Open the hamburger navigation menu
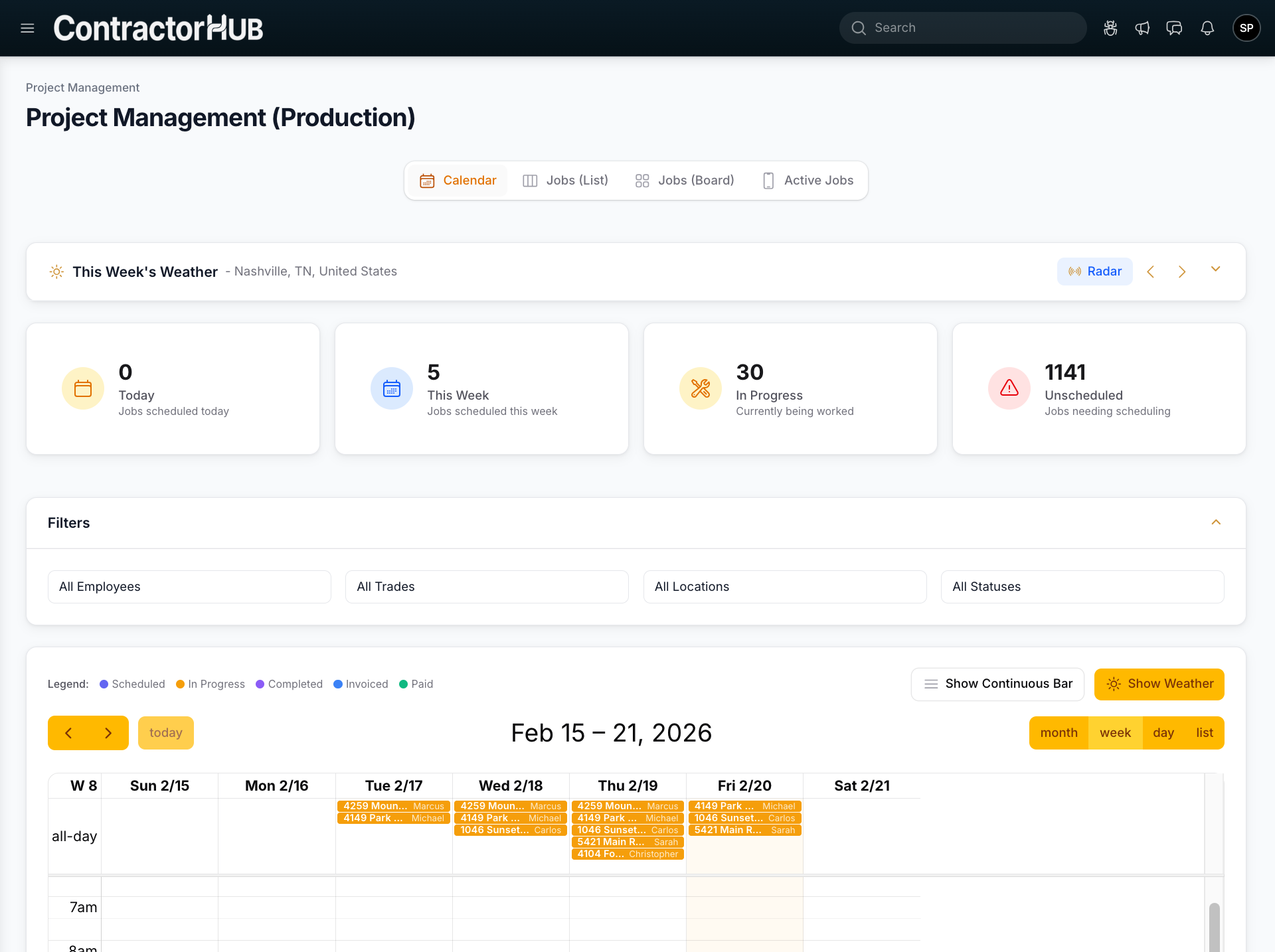The width and height of the screenshot is (1275, 952). coord(27,28)
